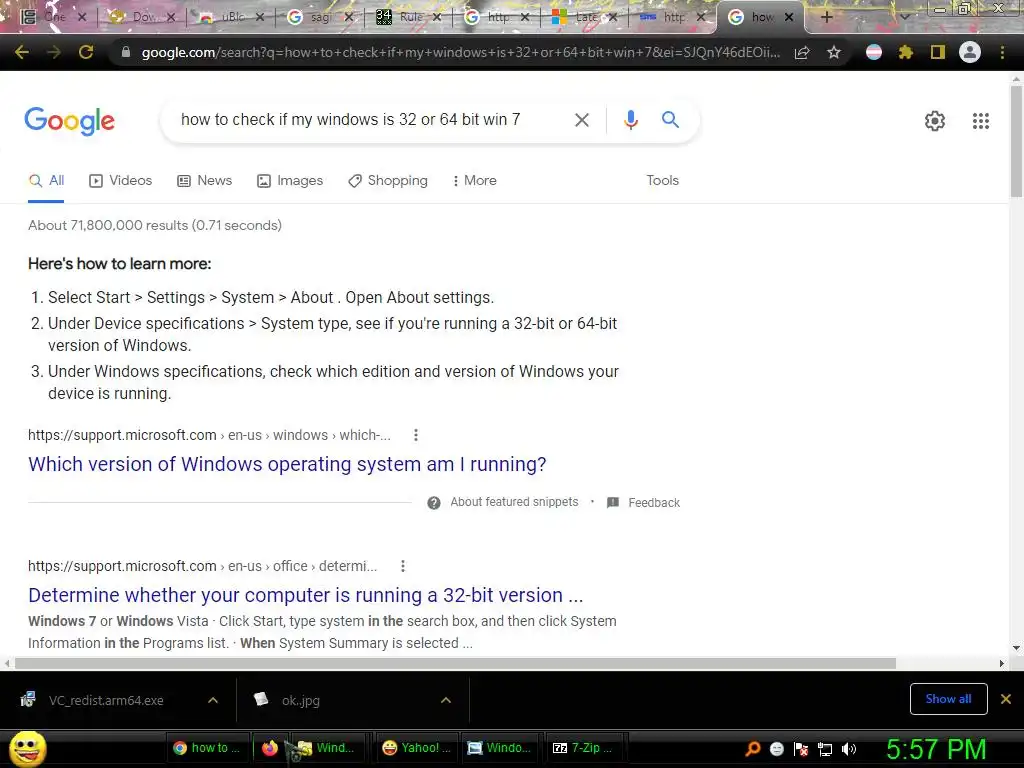Open the Google apps grid
Viewport: 1024px width, 768px height.
pos(980,121)
